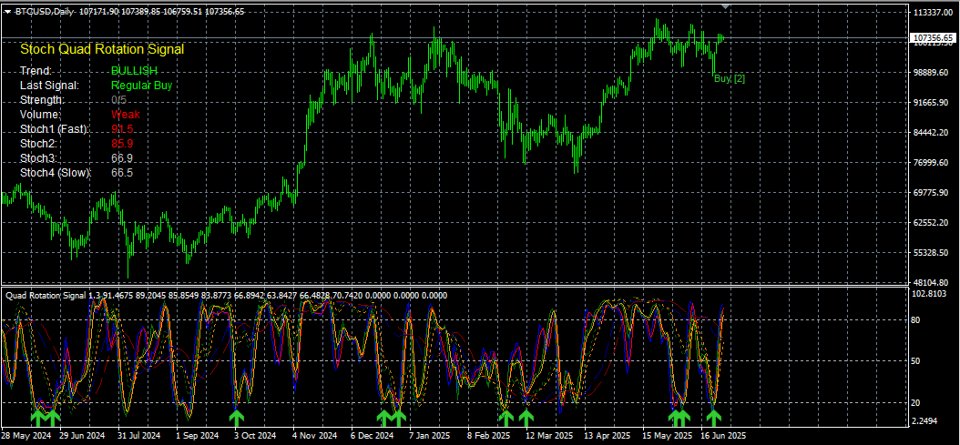The width and height of the screenshot is (960, 445).
Task: Click the current price tag 107356.65
Action: point(932,38)
